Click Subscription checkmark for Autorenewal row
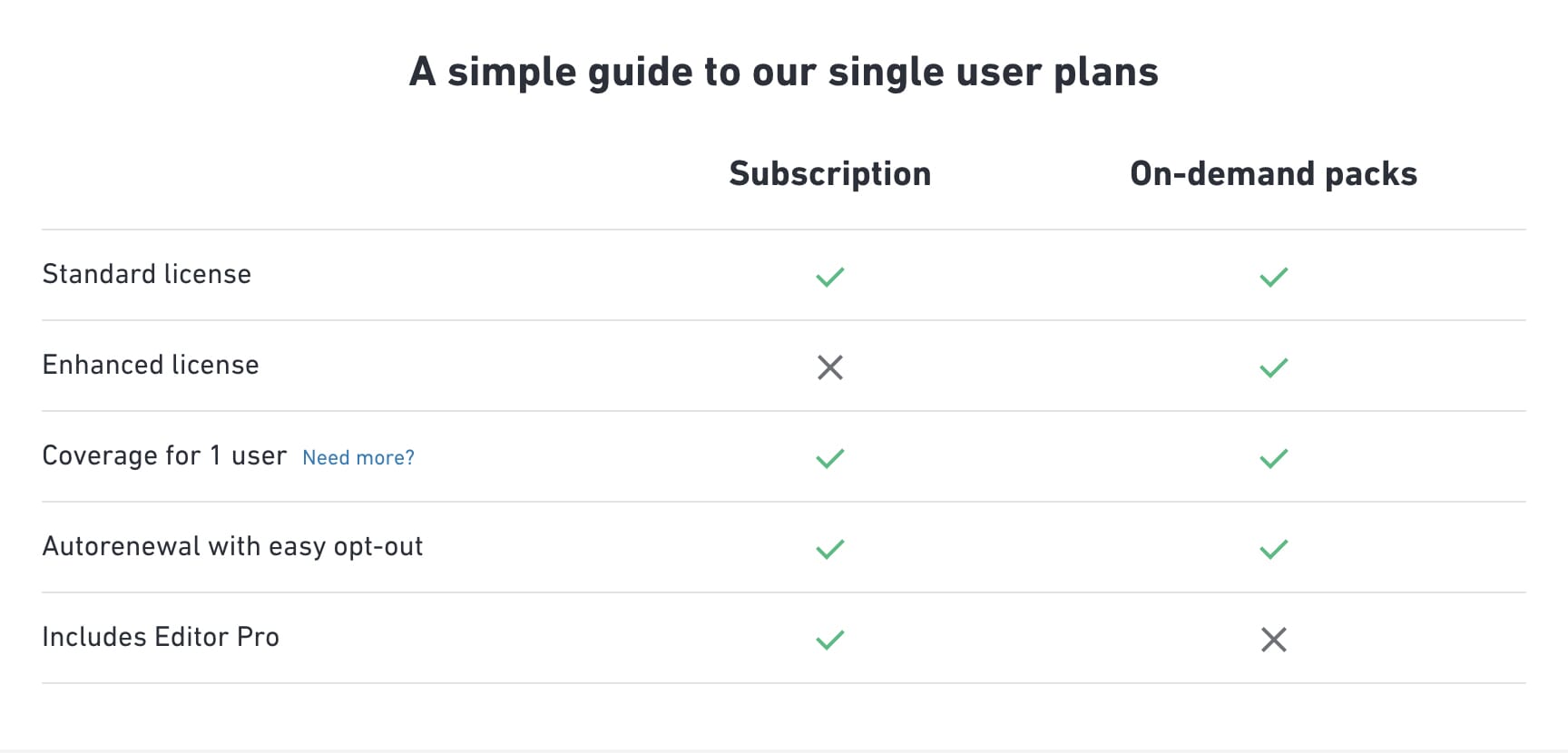The image size is (1568, 753). (829, 549)
